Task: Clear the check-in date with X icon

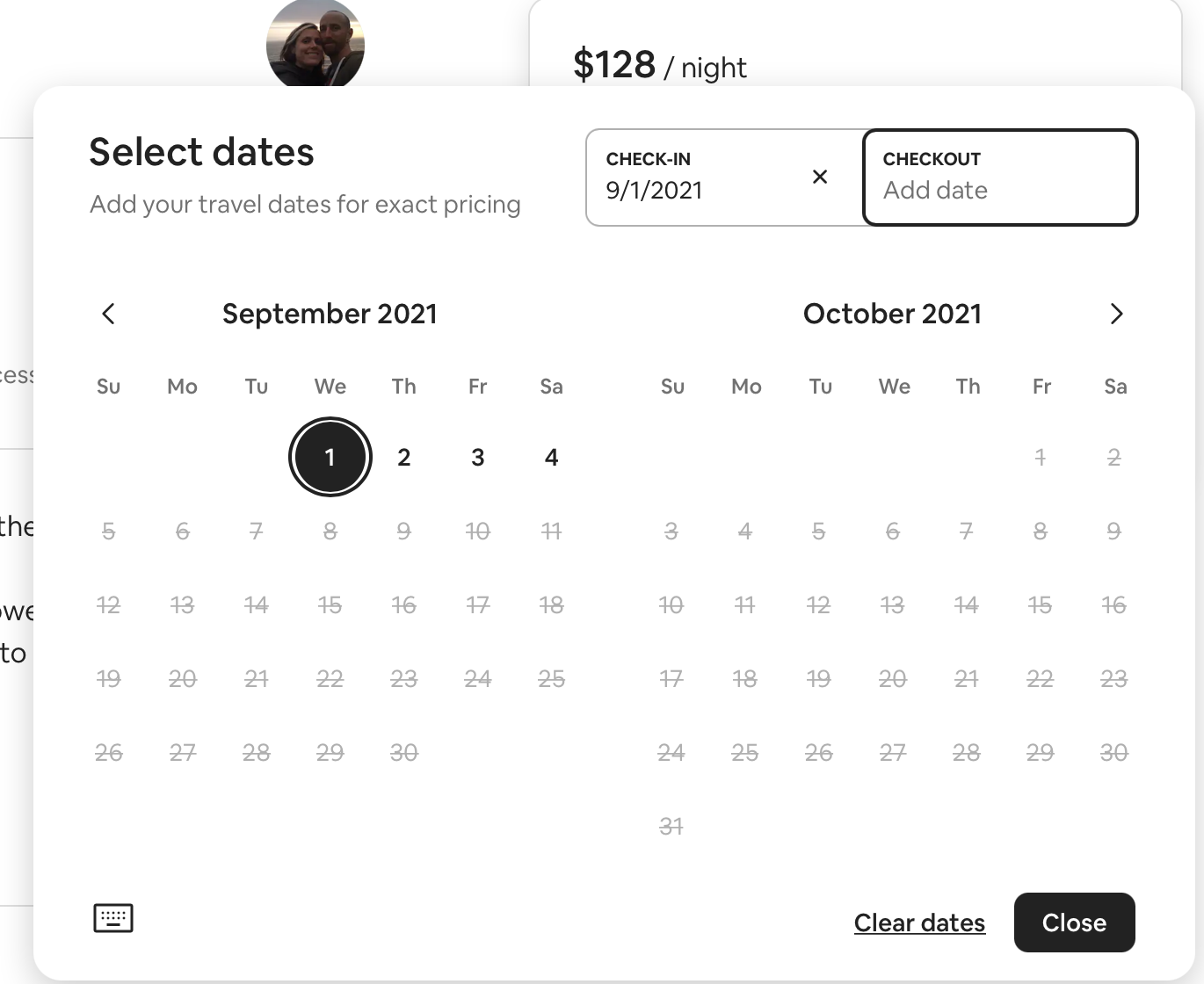Action: (819, 177)
